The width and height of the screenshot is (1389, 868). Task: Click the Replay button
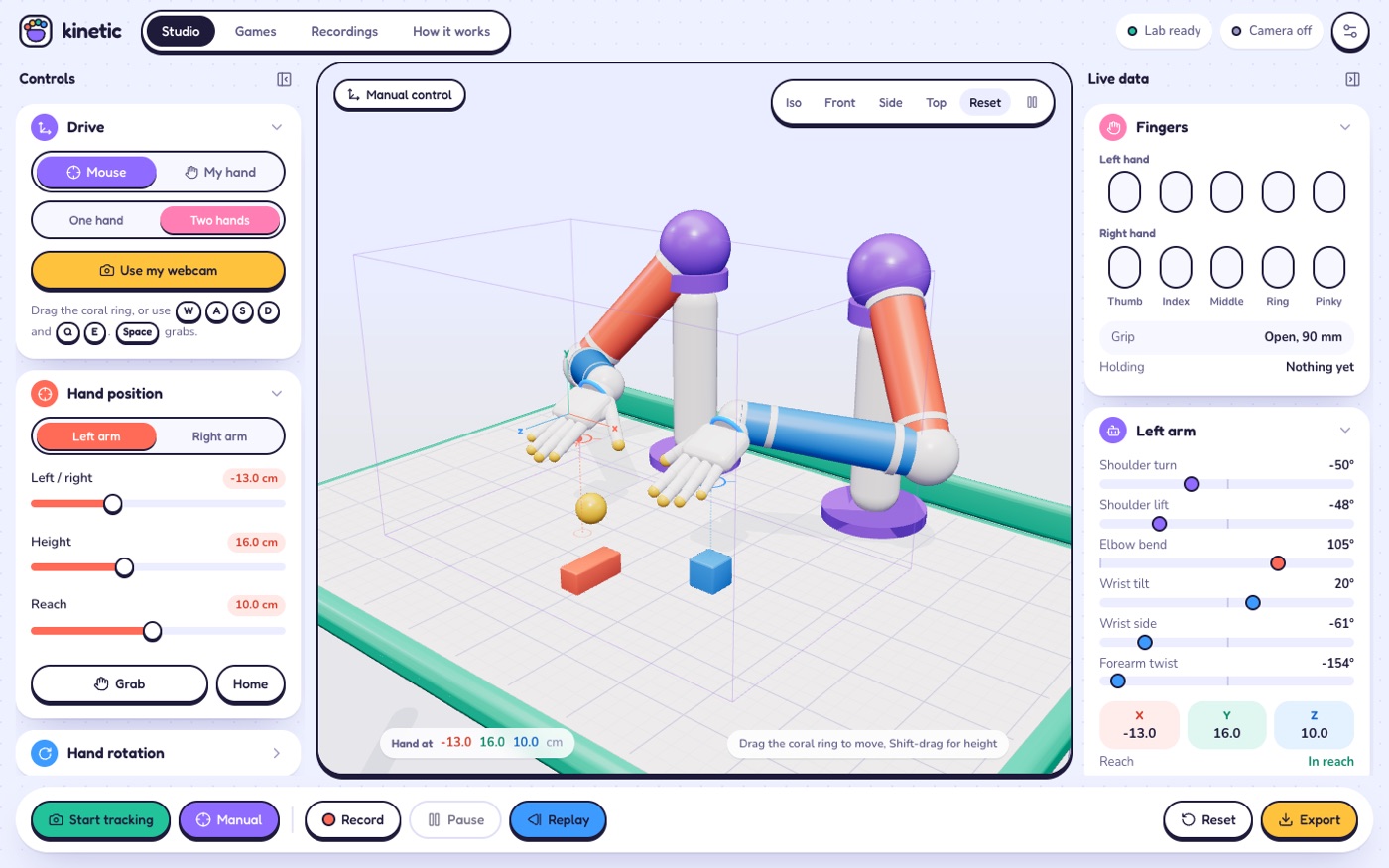click(558, 820)
